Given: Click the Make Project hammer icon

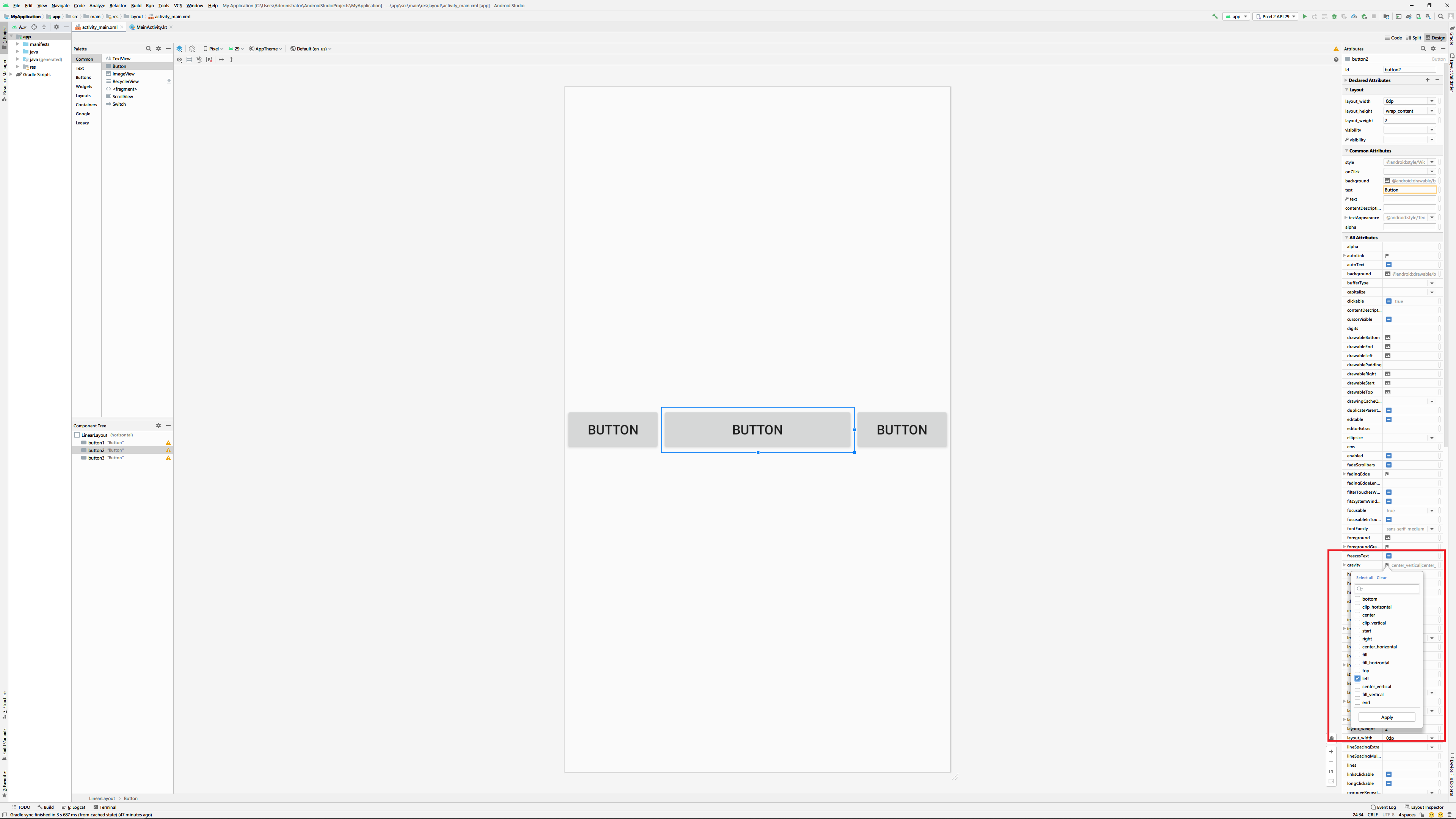Looking at the screenshot, I should click(x=1214, y=16).
